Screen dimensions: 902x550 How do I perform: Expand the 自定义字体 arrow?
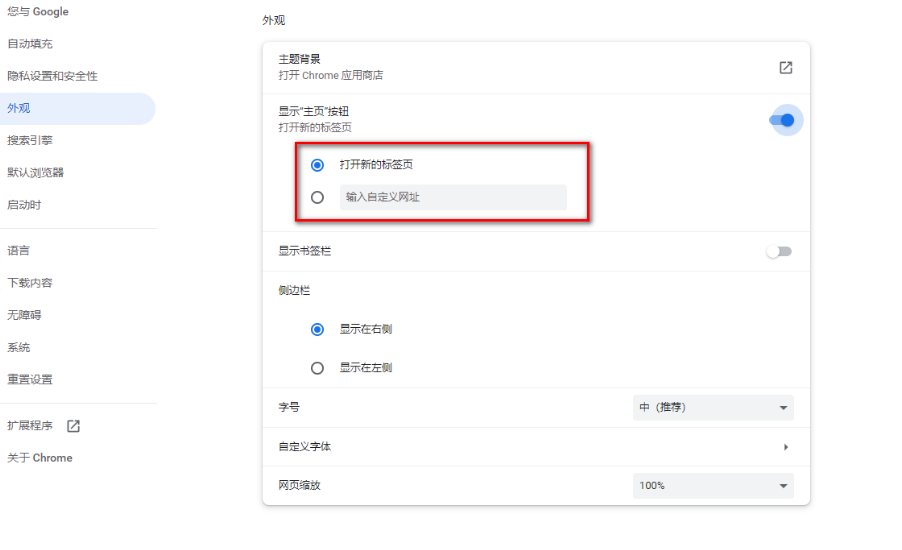point(785,446)
